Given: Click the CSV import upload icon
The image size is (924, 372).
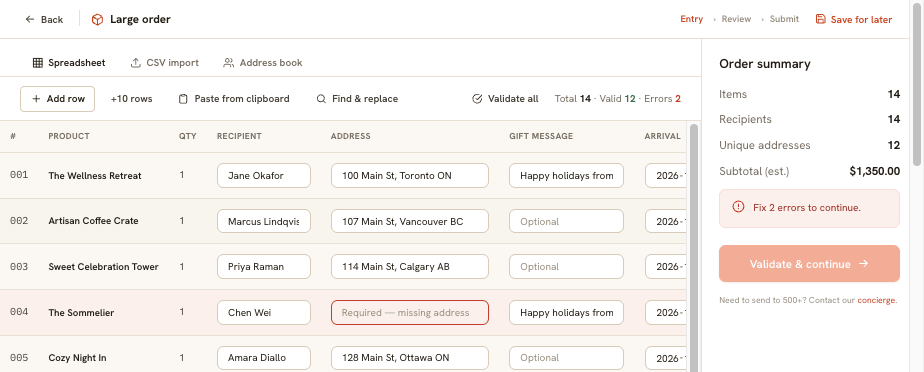Looking at the screenshot, I should coord(136,62).
